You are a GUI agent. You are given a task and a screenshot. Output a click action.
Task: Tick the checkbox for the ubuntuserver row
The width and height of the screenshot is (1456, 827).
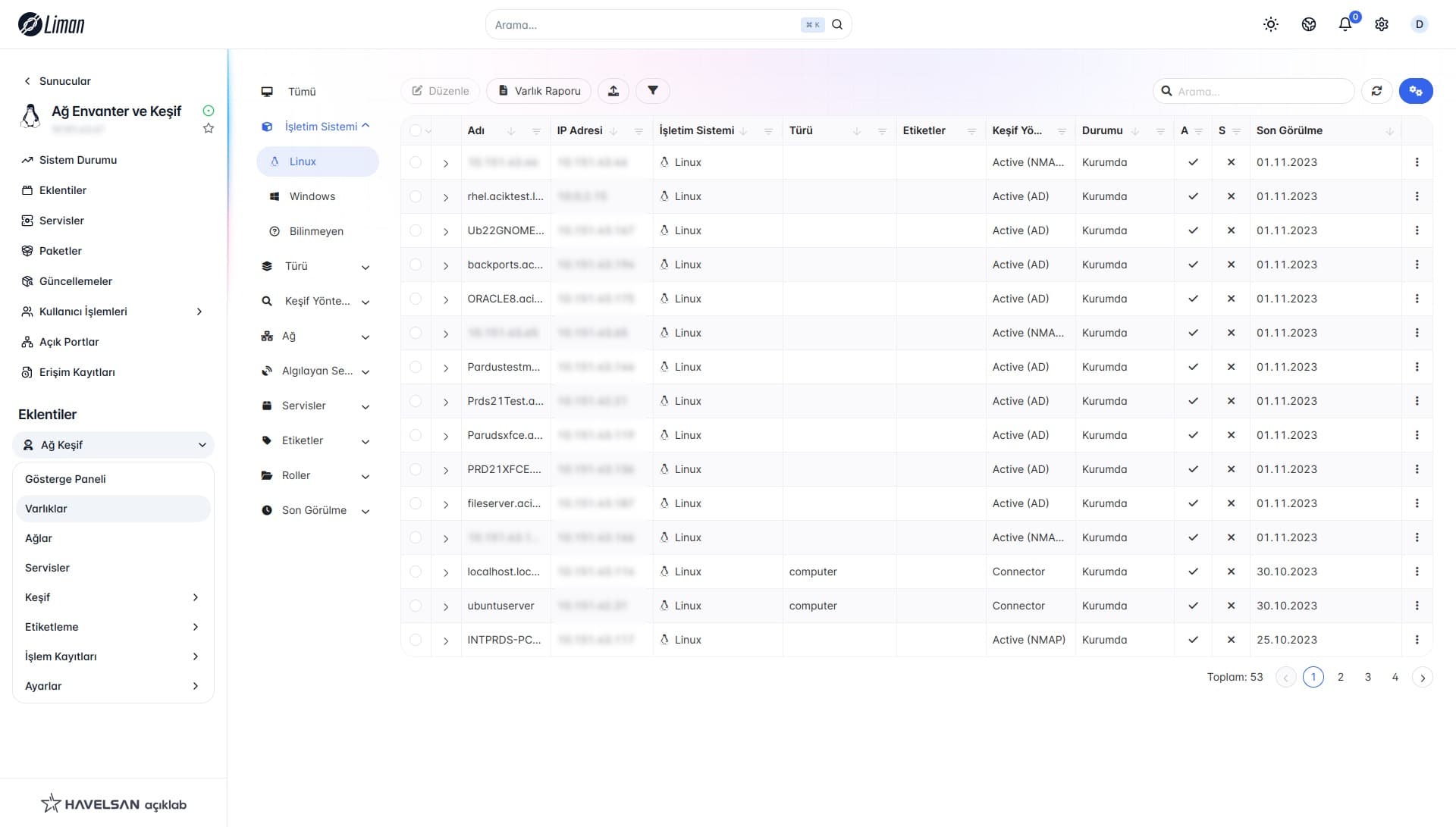click(416, 606)
